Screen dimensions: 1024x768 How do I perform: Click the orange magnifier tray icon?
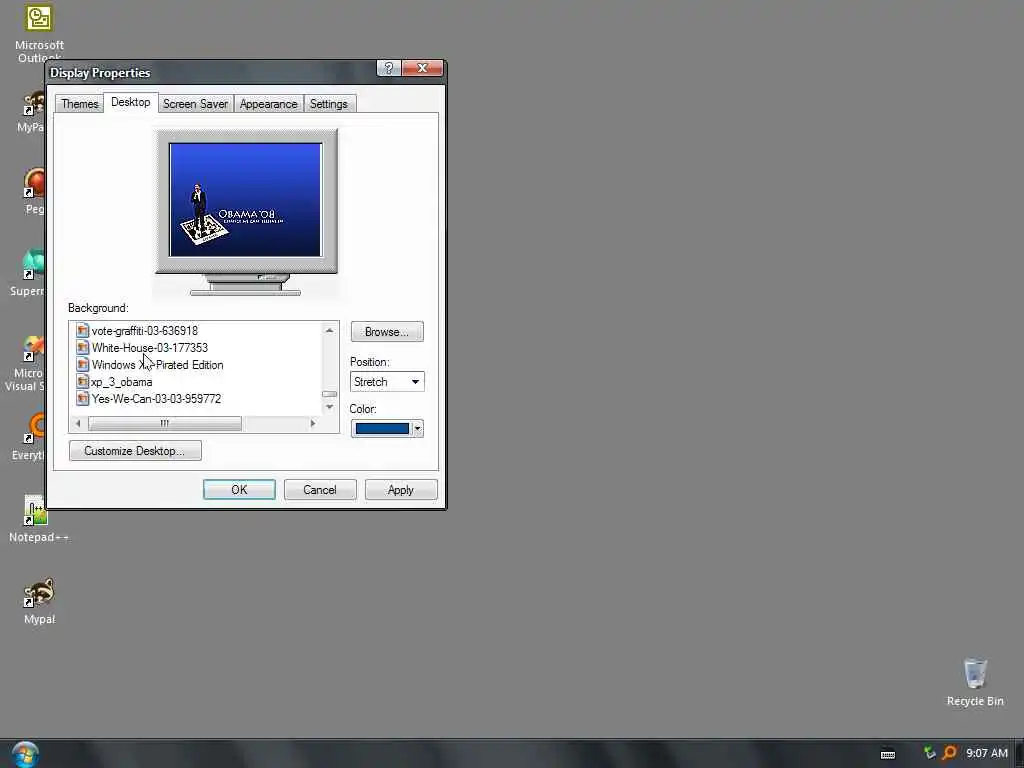pyautogui.click(x=949, y=753)
